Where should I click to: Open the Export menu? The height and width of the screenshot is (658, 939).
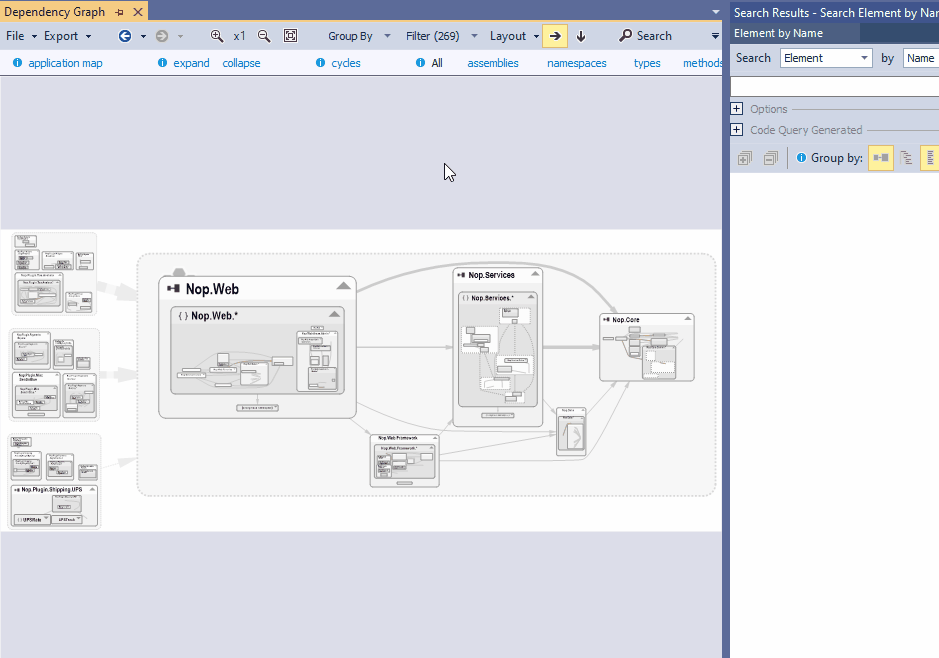click(62, 36)
